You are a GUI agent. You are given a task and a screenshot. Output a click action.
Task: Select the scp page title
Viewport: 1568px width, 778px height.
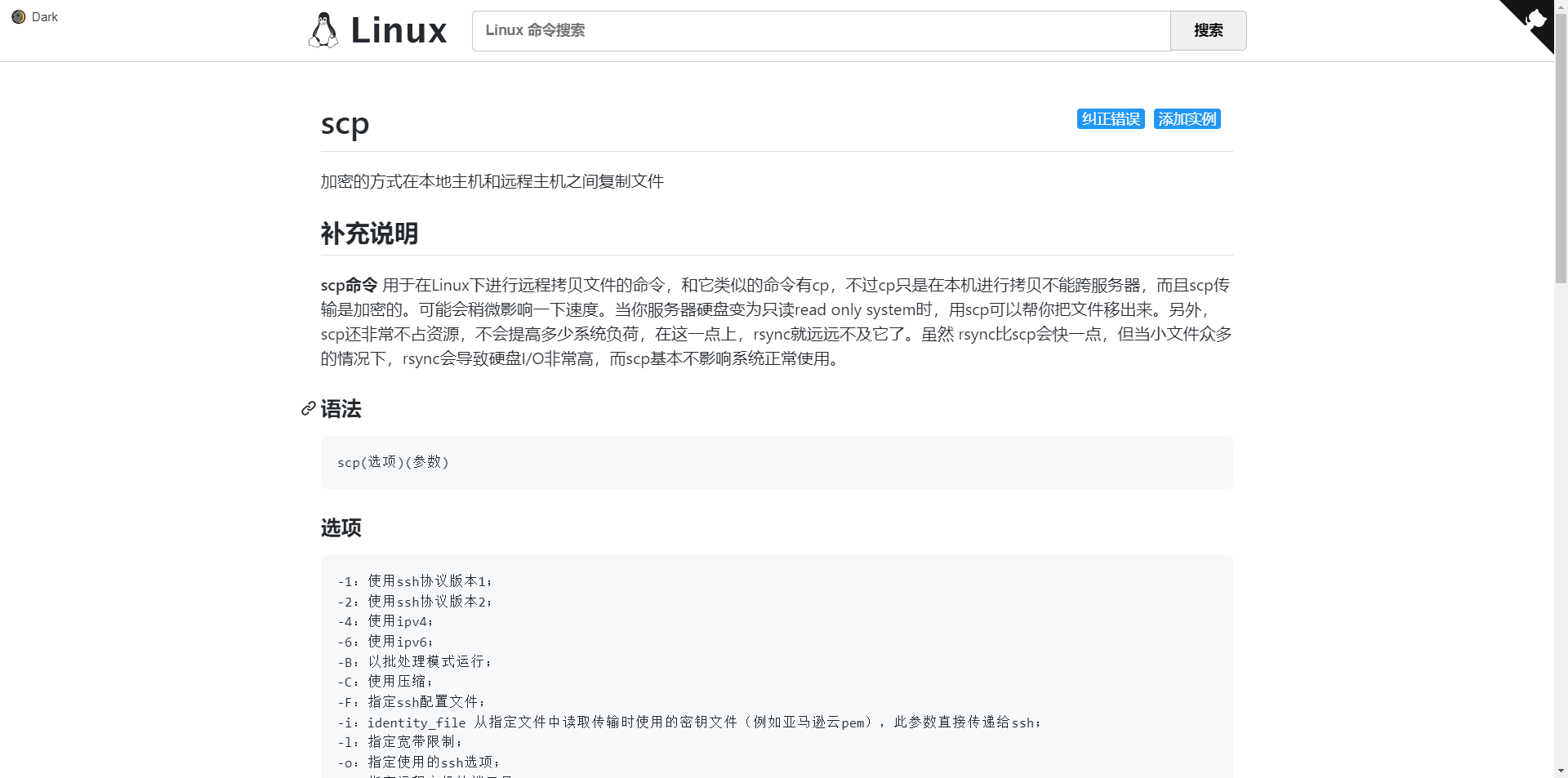tap(345, 124)
